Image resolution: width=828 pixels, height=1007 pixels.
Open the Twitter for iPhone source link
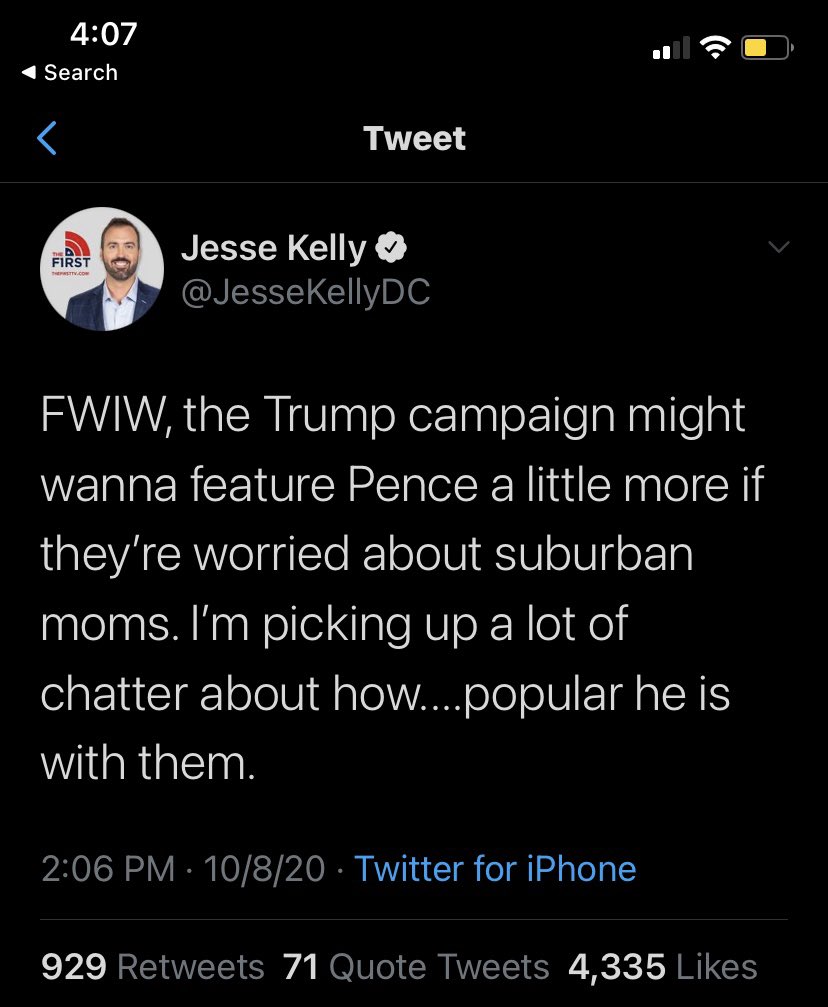point(495,868)
